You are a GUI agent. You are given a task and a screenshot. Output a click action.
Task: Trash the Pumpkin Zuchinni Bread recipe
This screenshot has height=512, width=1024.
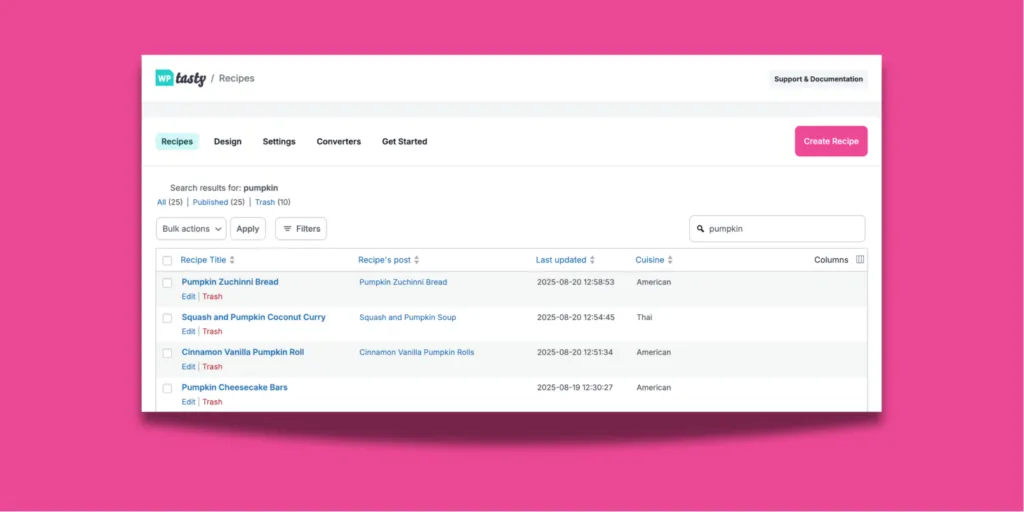(x=212, y=296)
